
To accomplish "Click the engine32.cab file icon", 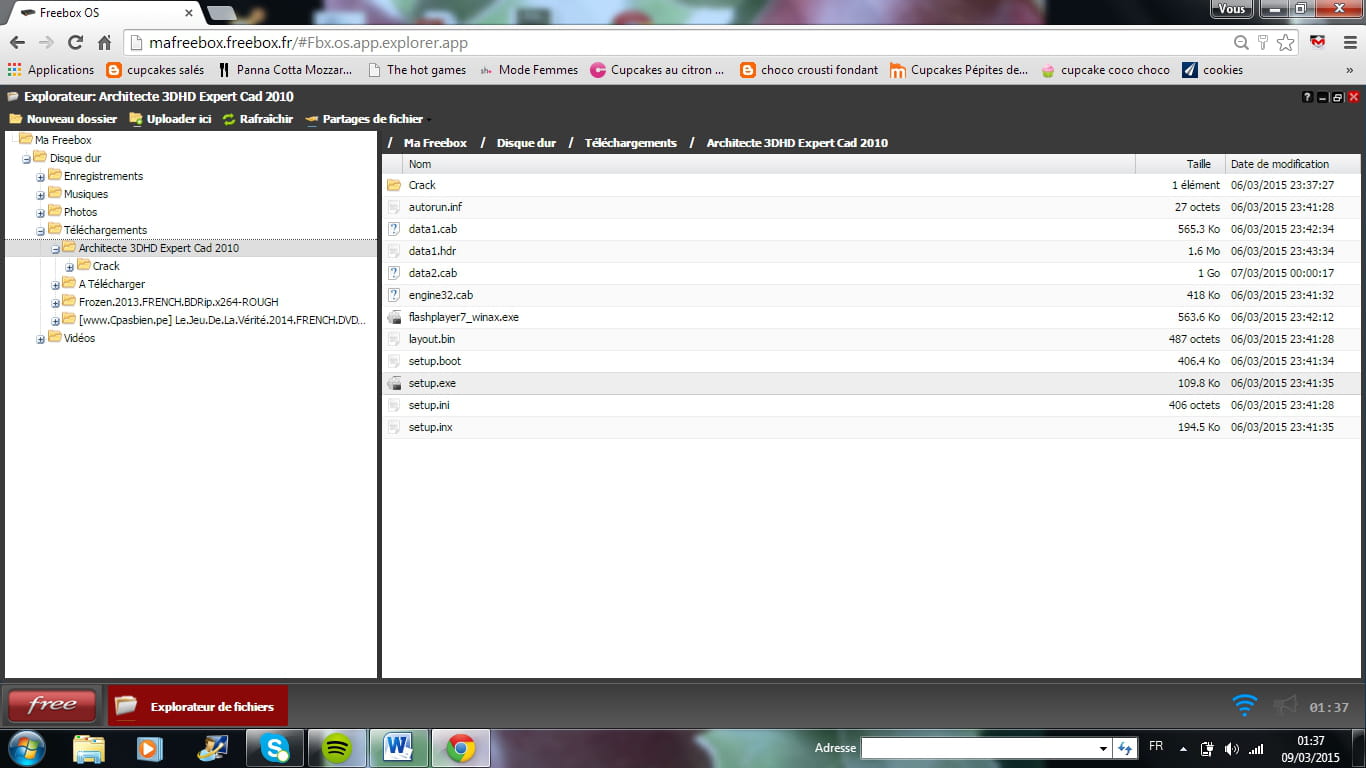I will click(x=394, y=295).
